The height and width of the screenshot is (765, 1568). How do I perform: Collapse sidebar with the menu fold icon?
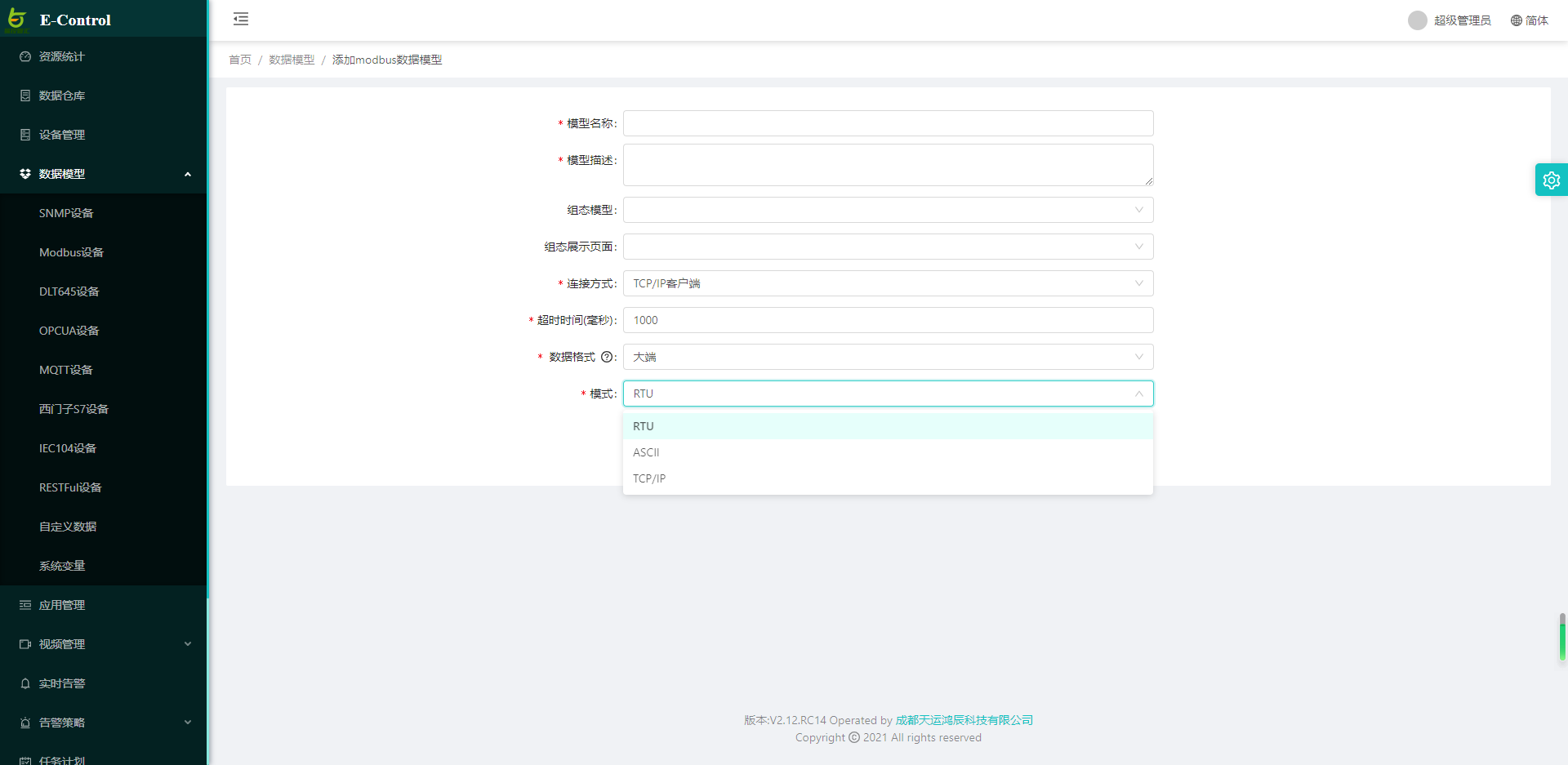(241, 19)
